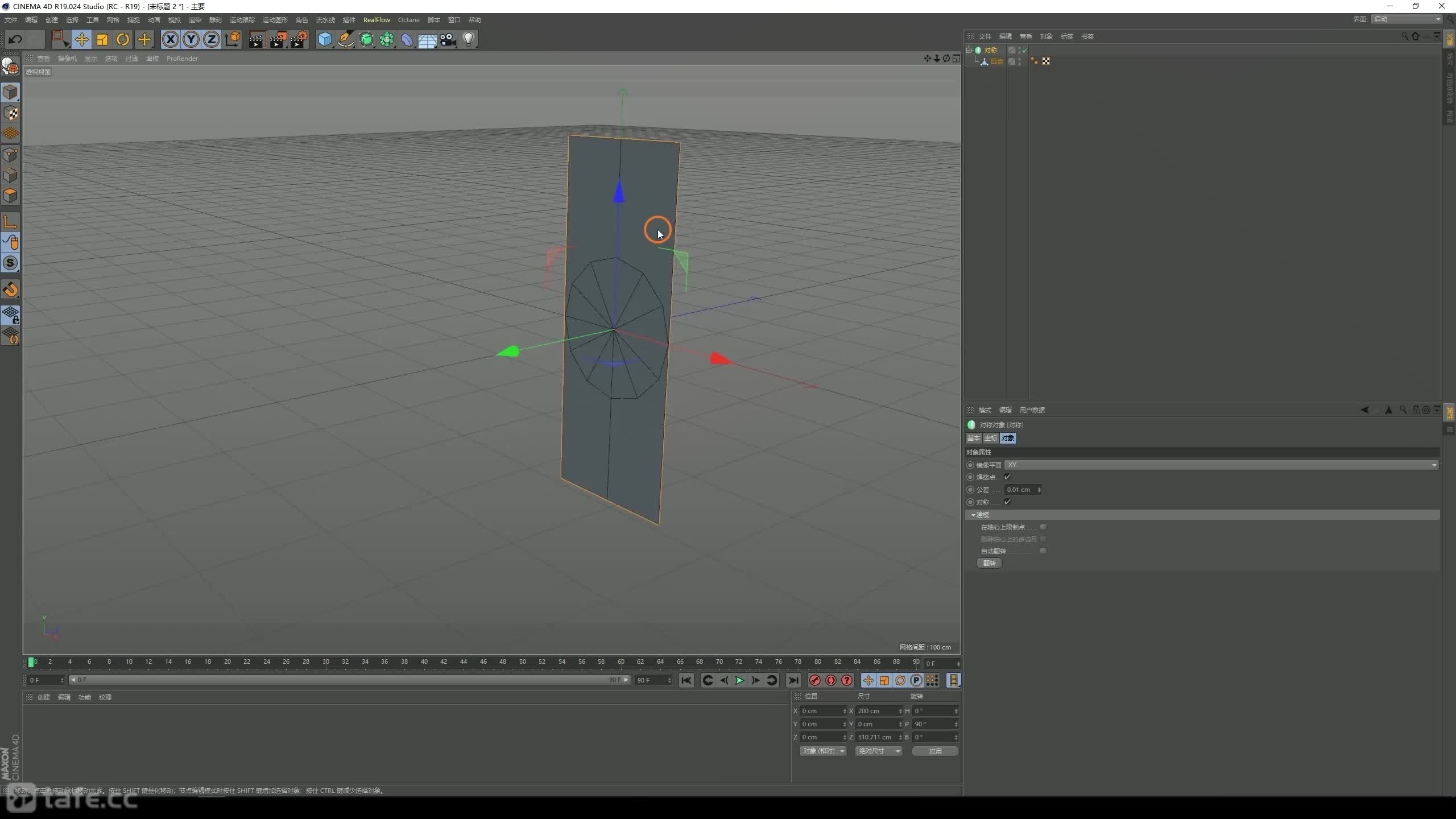Toggle the Z axis lock
The image size is (1456, 819).
[212, 39]
